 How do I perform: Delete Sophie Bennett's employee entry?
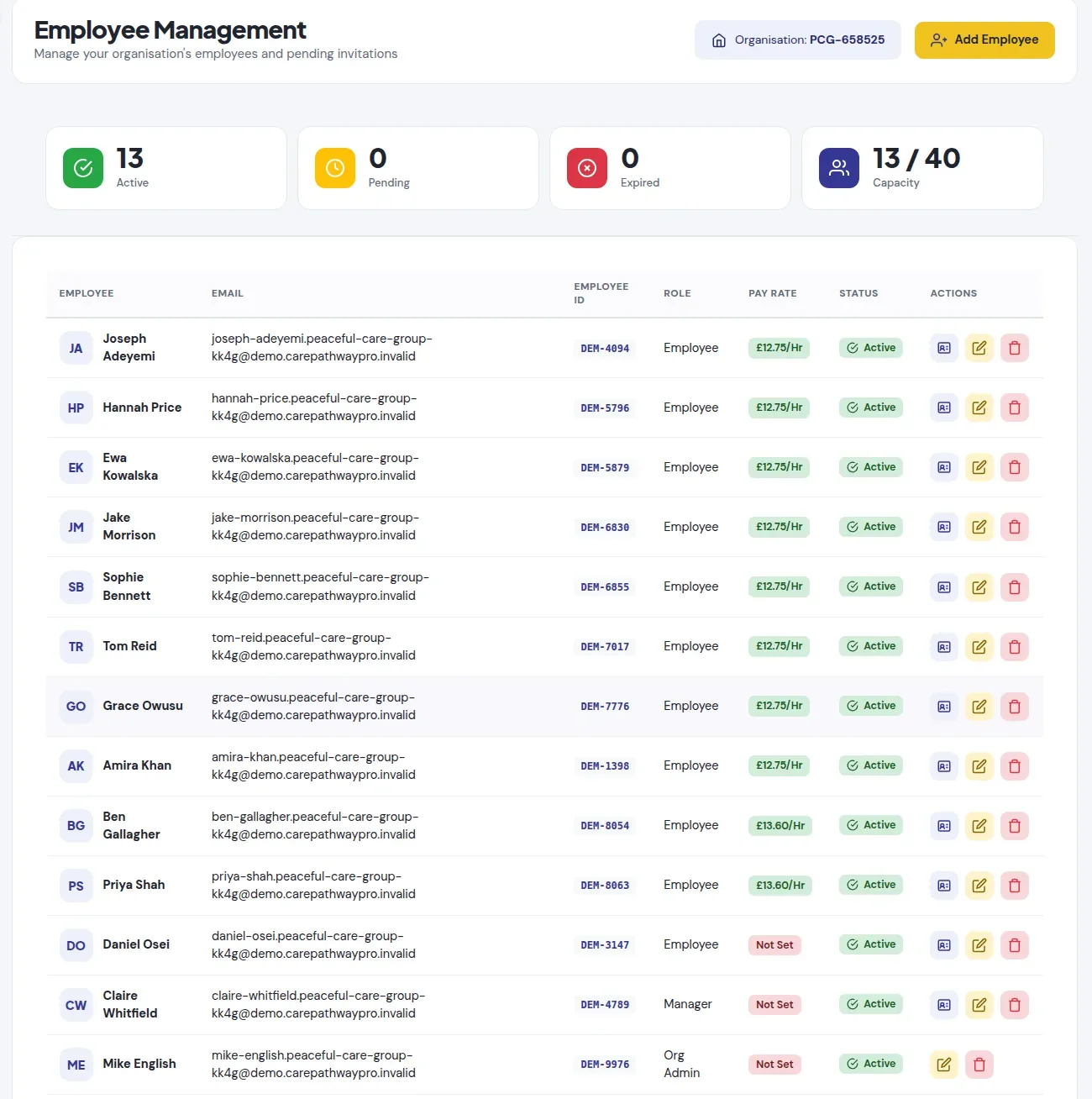[x=1015, y=587]
